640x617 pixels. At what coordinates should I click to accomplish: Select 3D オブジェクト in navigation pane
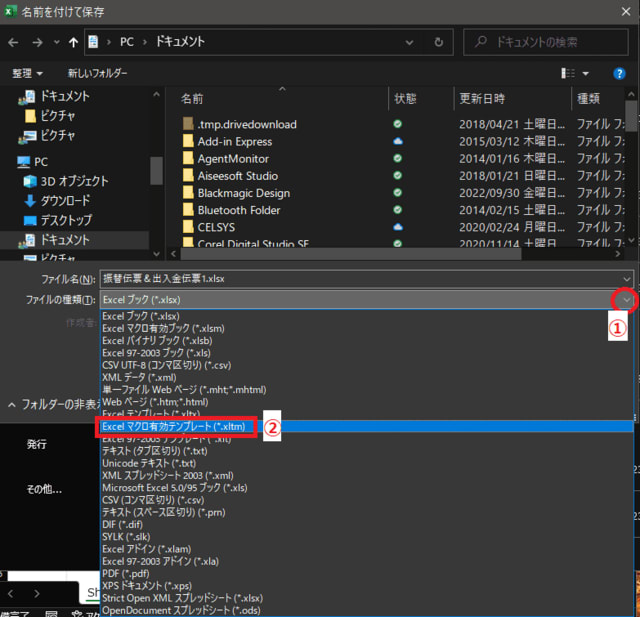(x=73, y=181)
